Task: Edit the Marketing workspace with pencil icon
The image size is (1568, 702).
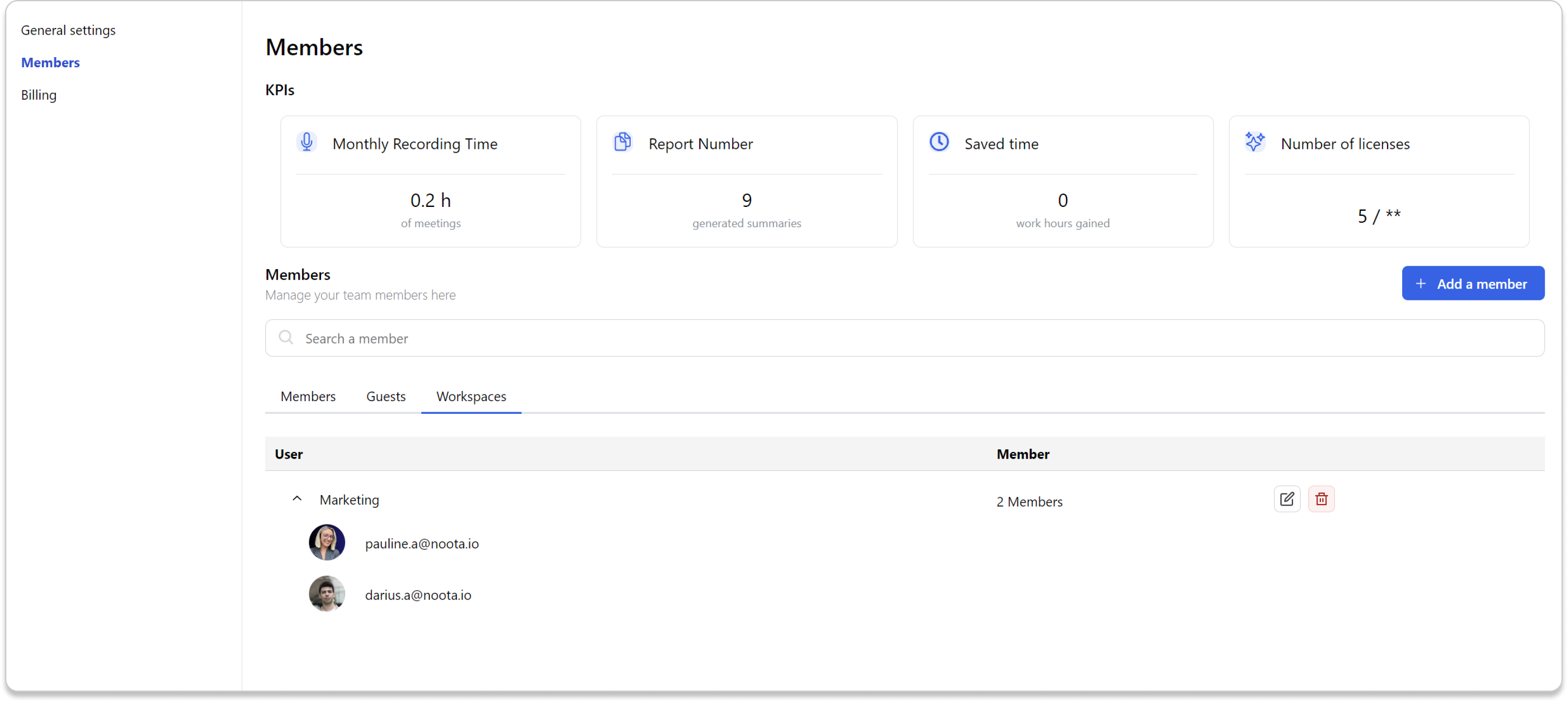Action: click(1287, 499)
